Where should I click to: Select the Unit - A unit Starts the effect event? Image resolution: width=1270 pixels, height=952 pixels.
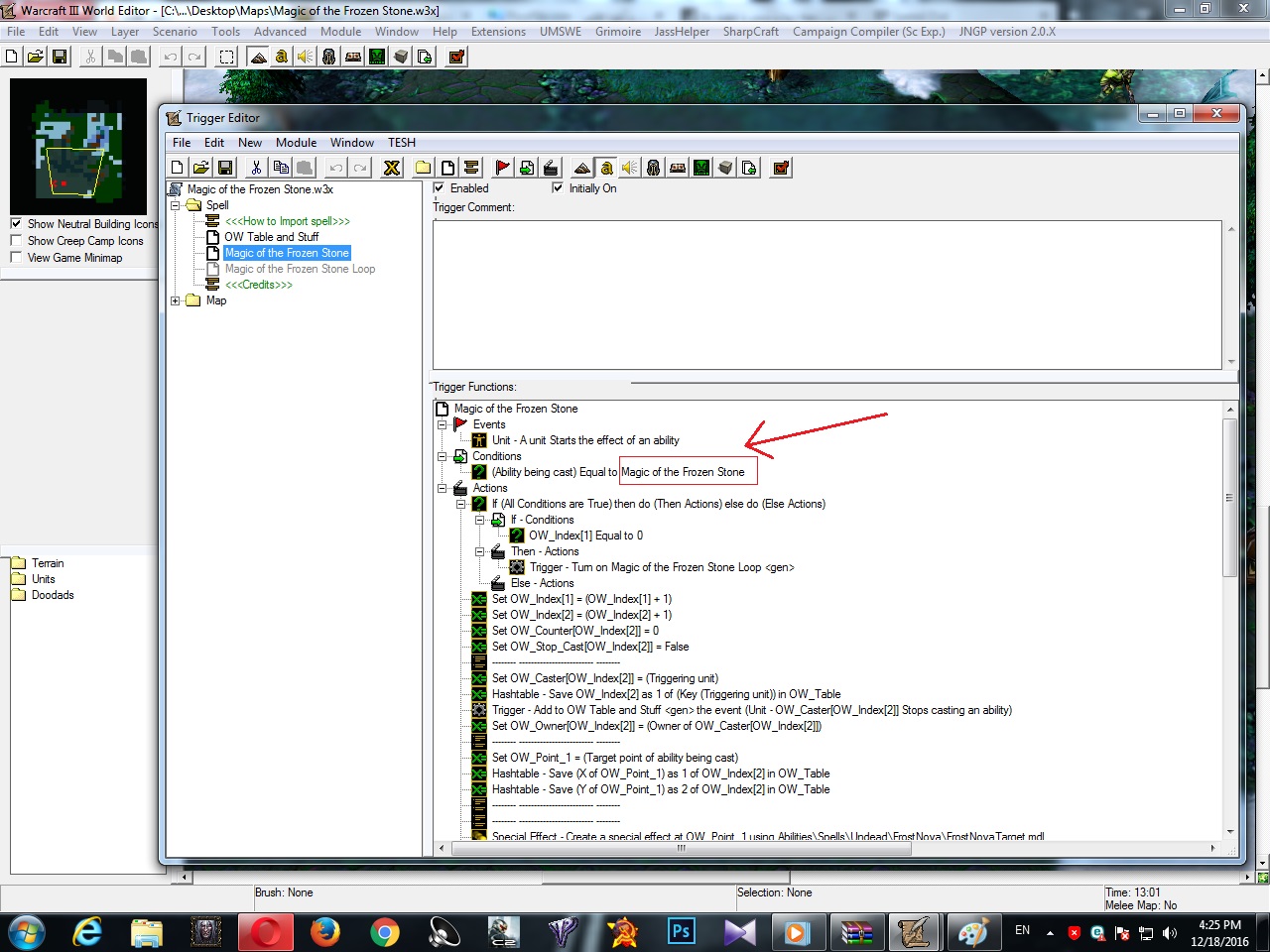click(x=585, y=440)
